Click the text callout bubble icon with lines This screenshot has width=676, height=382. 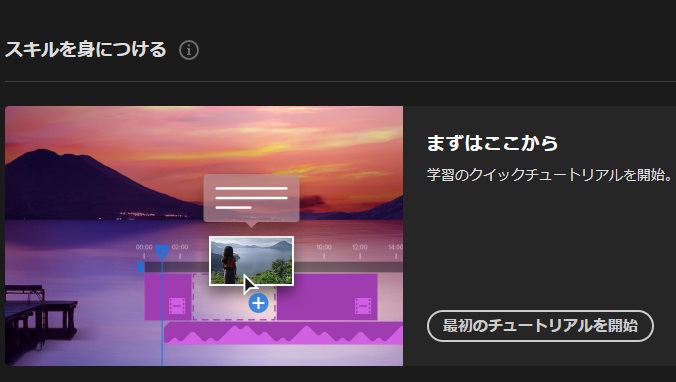click(x=251, y=200)
